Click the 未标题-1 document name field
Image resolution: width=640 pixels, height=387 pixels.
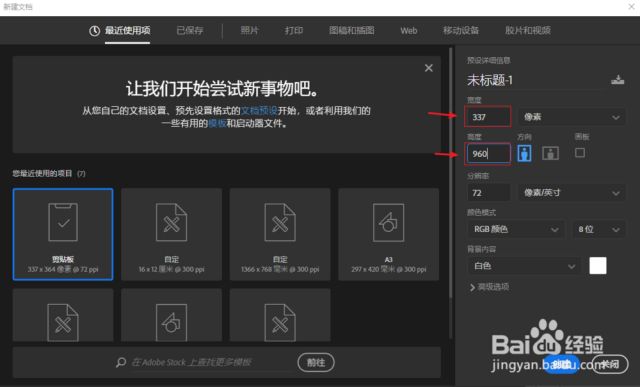pos(535,80)
